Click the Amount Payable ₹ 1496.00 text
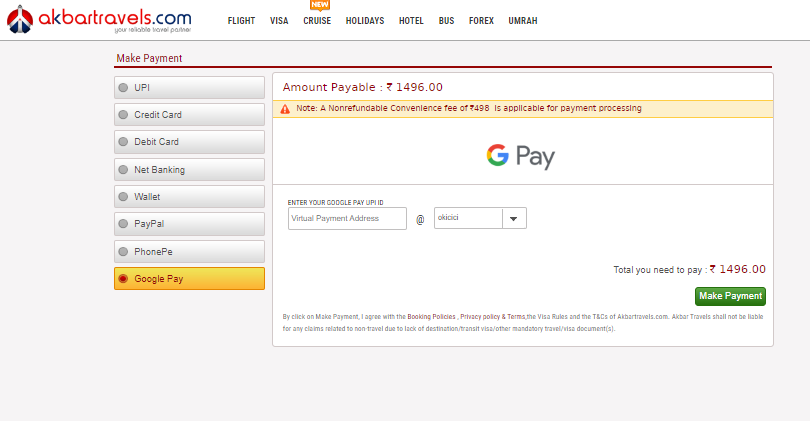810x421 pixels. click(363, 87)
